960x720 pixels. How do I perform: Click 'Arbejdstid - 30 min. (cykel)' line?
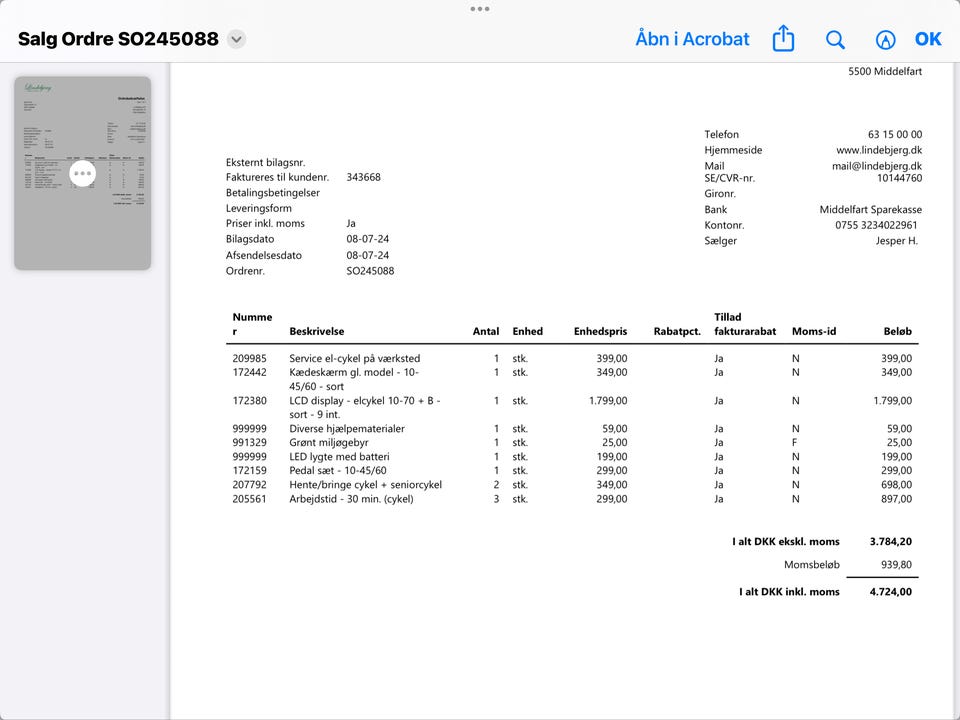[351, 499]
